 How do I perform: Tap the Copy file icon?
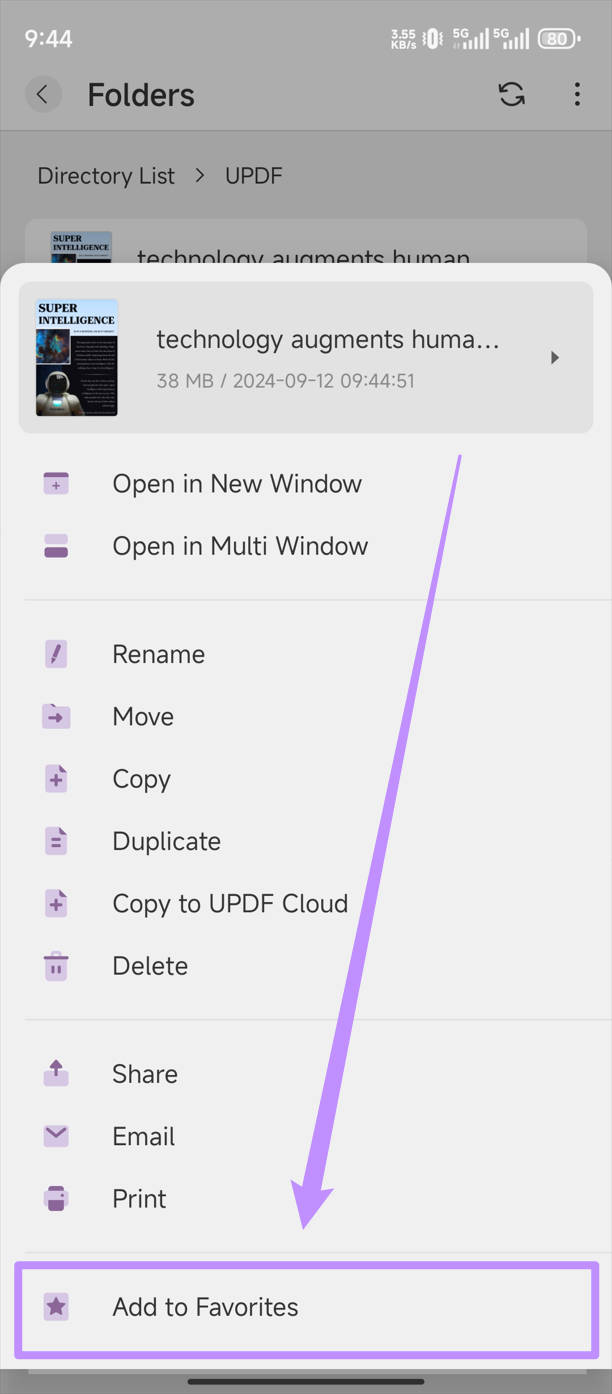click(x=56, y=779)
